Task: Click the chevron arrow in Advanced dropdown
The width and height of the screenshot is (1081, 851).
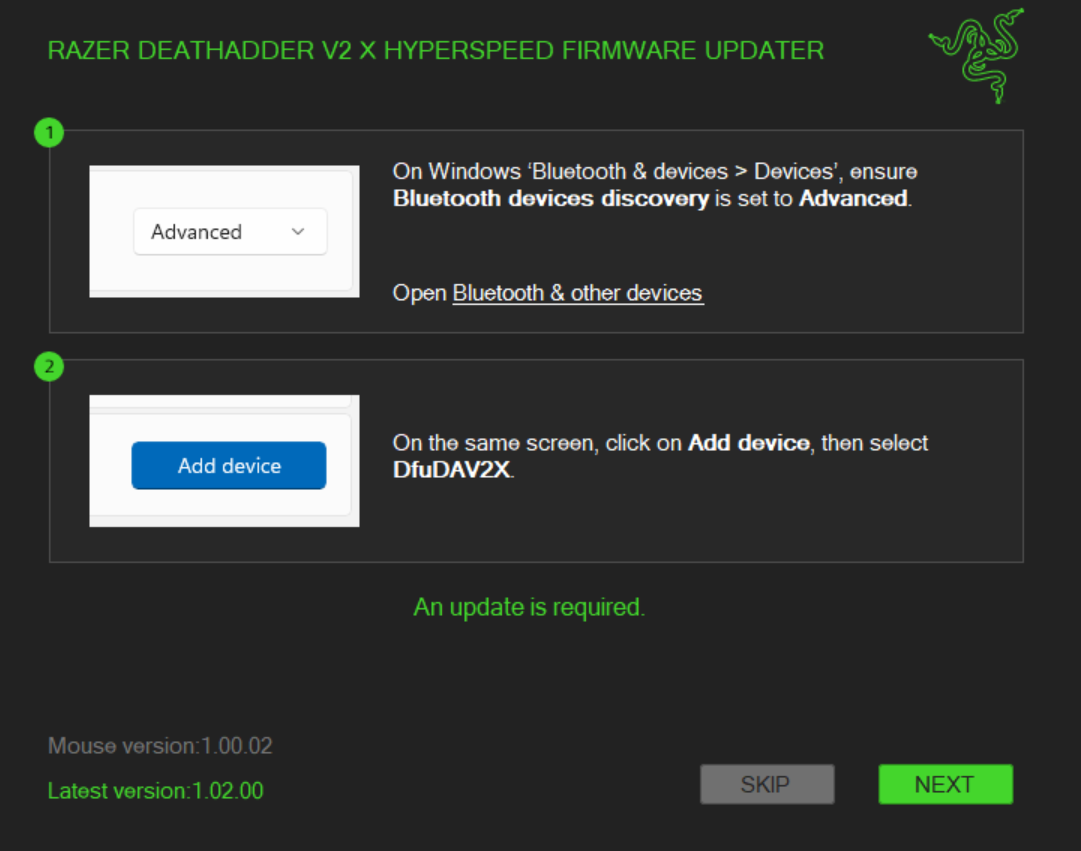Action: click(297, 232)
